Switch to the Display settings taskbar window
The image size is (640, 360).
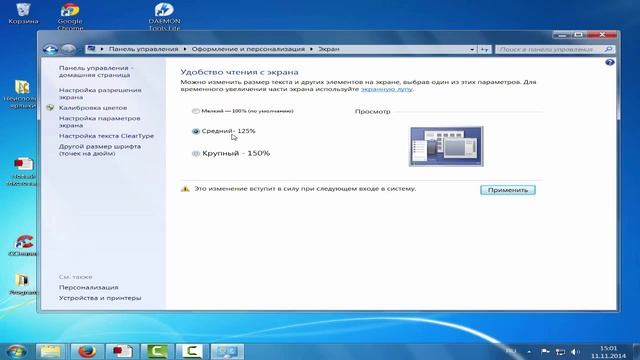227,351
